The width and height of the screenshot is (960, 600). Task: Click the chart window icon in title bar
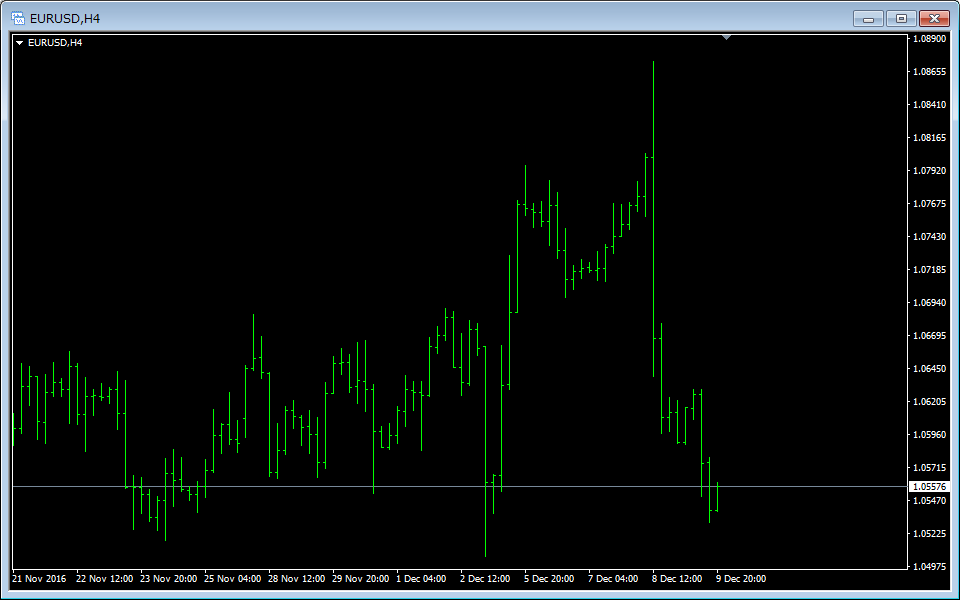18,18
